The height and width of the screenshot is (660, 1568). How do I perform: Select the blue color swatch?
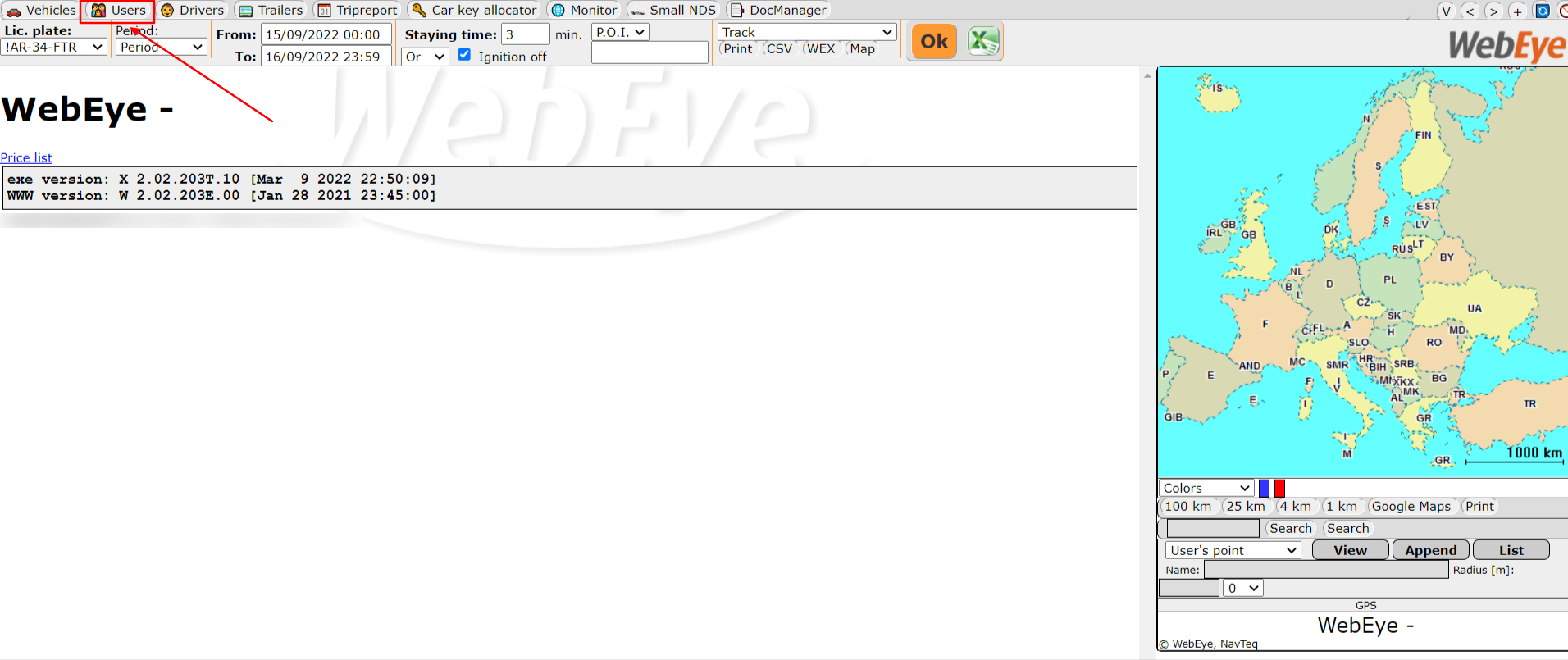pyautogui.click(x=1264, y=489)
